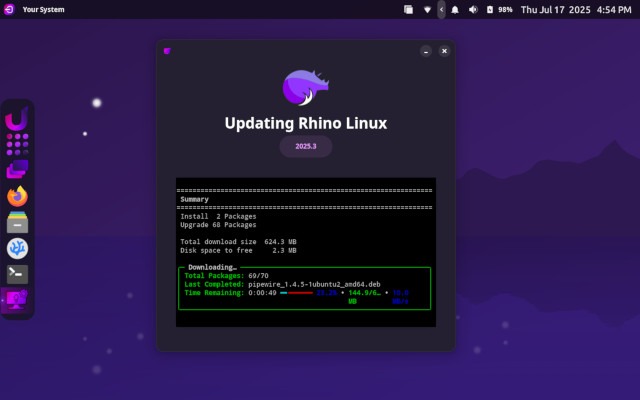Click the battery icon in panel
Image resolution: width=640 pixels, height=400 pixels.
[490, 9]
